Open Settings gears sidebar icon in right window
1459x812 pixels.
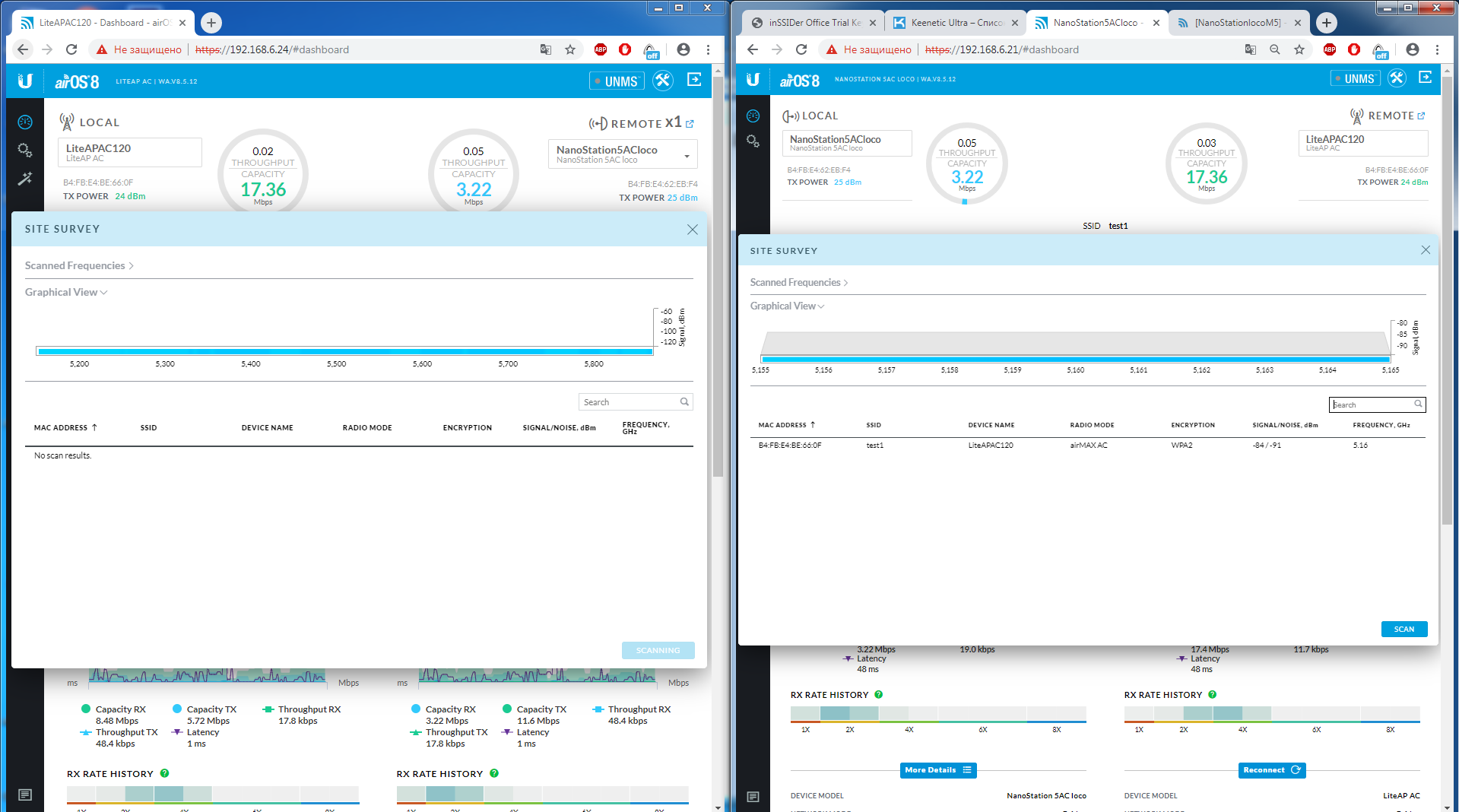[753, 141]
